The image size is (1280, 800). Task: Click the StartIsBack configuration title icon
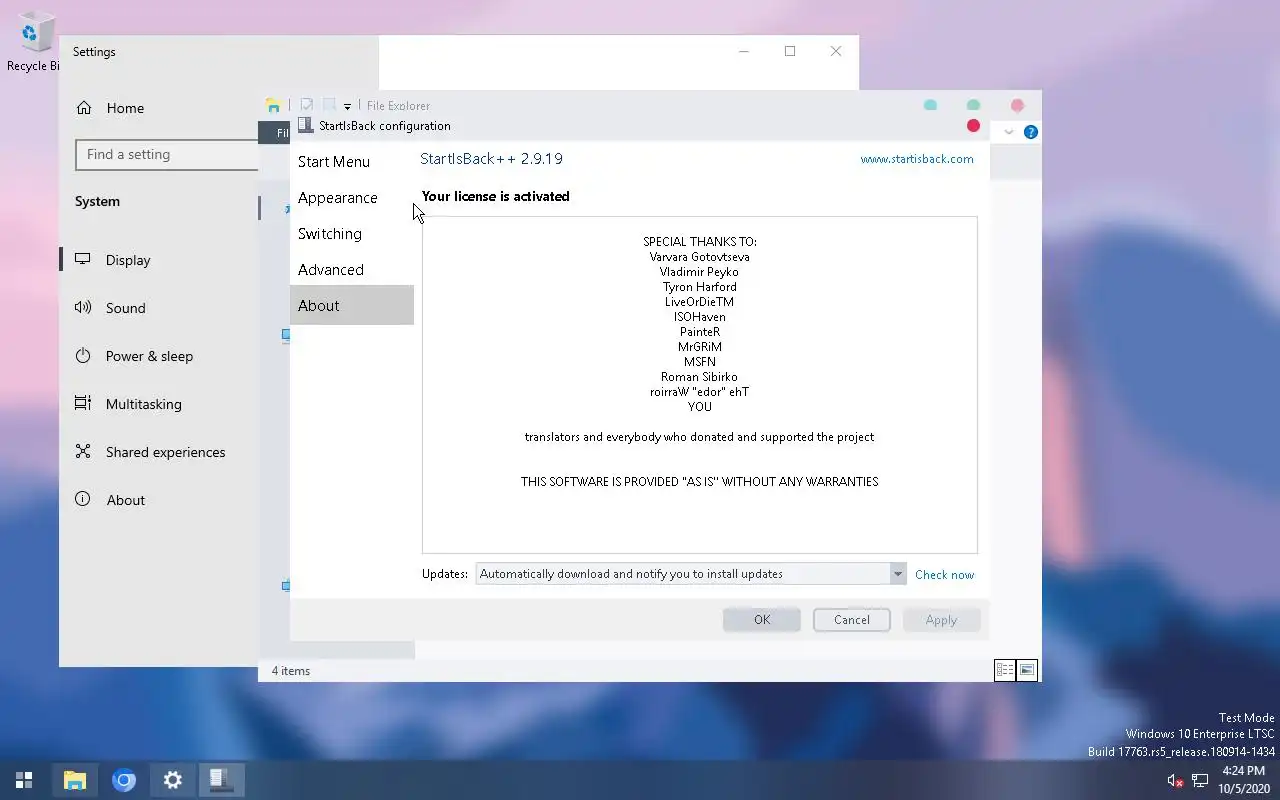(305, 126)
